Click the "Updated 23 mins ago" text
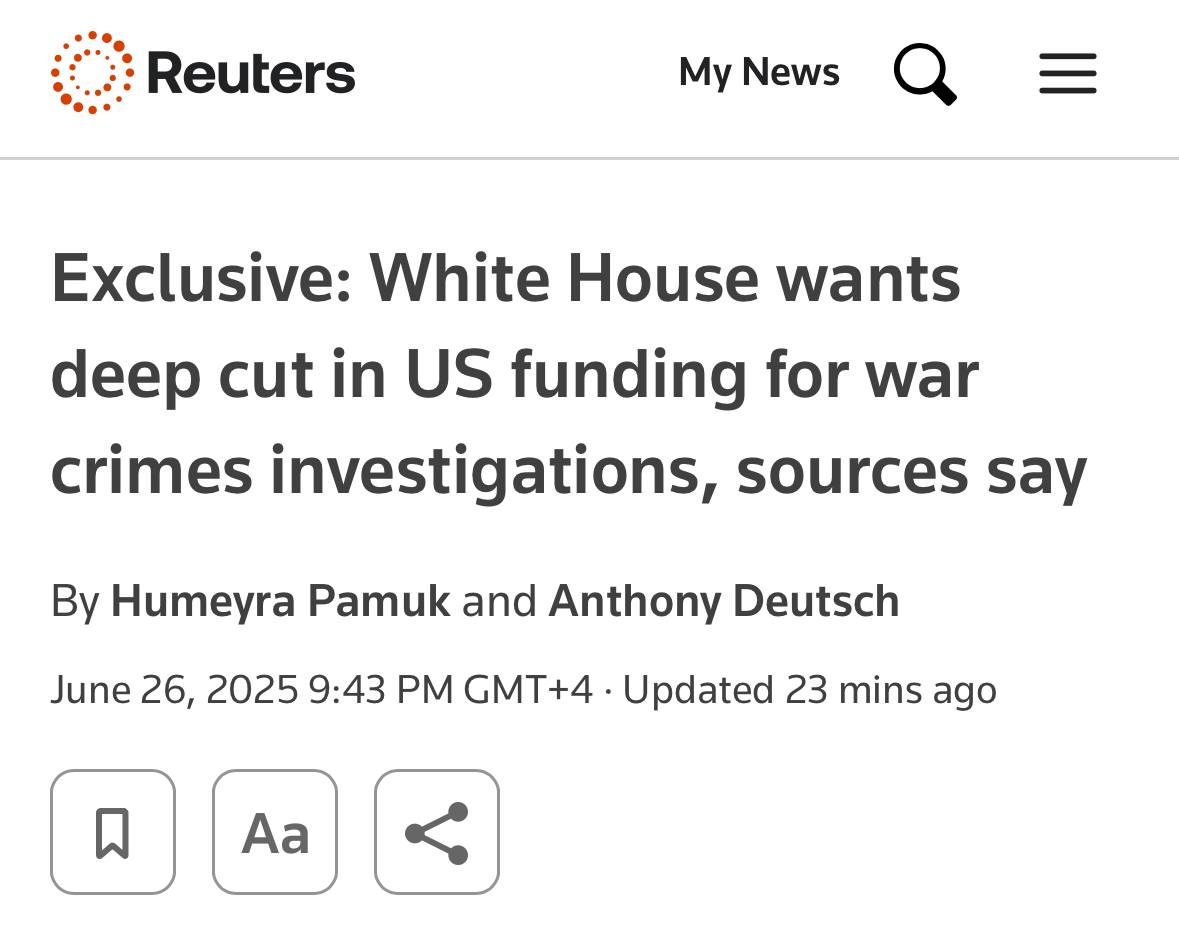This screenshot has width=1179, height=937. [809, 690]
